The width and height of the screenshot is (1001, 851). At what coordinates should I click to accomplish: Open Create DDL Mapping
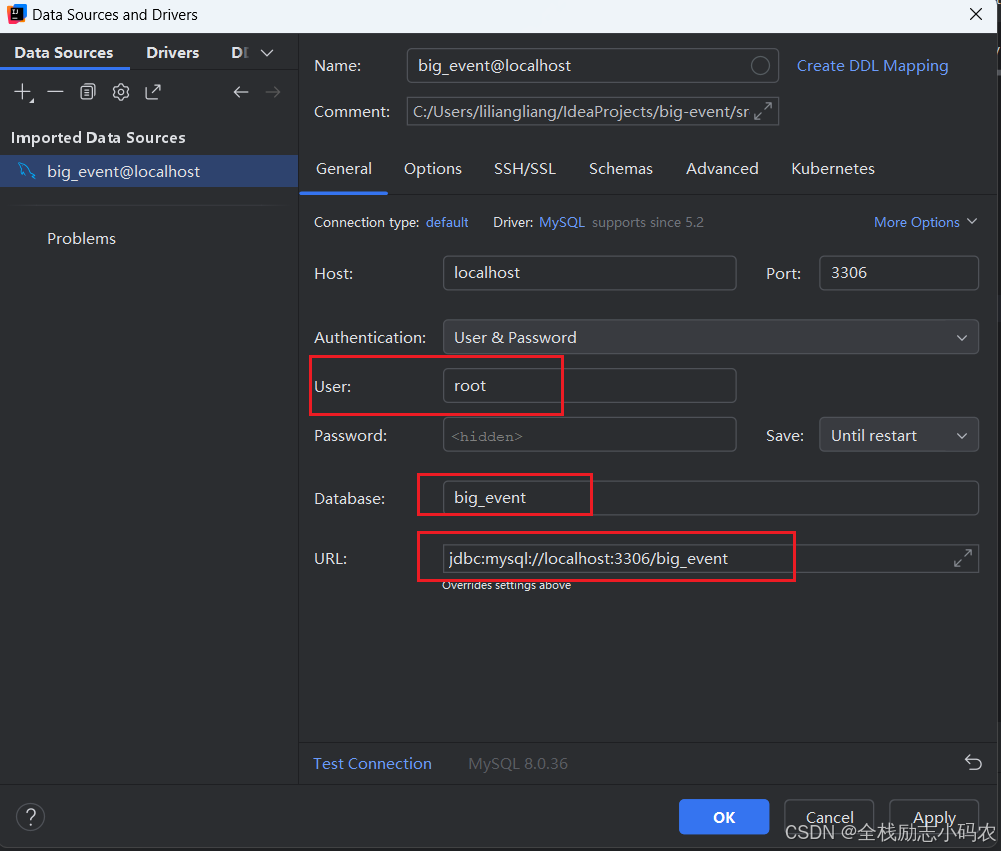point(872,65)
